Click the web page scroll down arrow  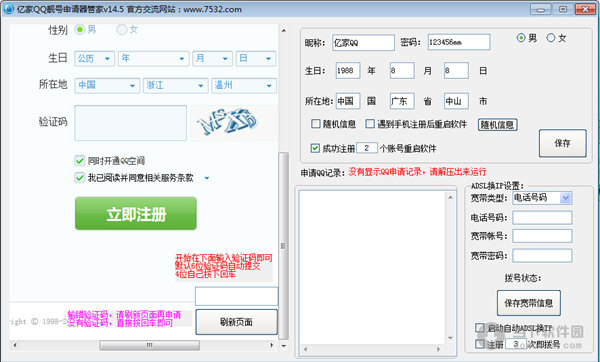click(284, 346)
